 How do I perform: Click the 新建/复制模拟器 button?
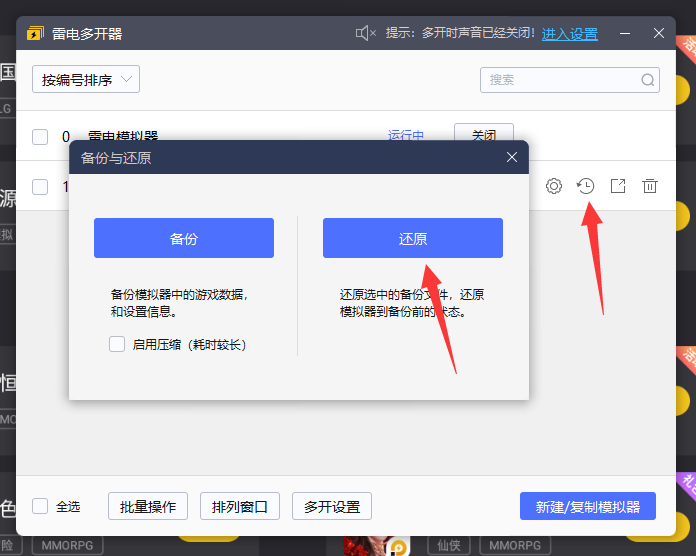[588, 506]
